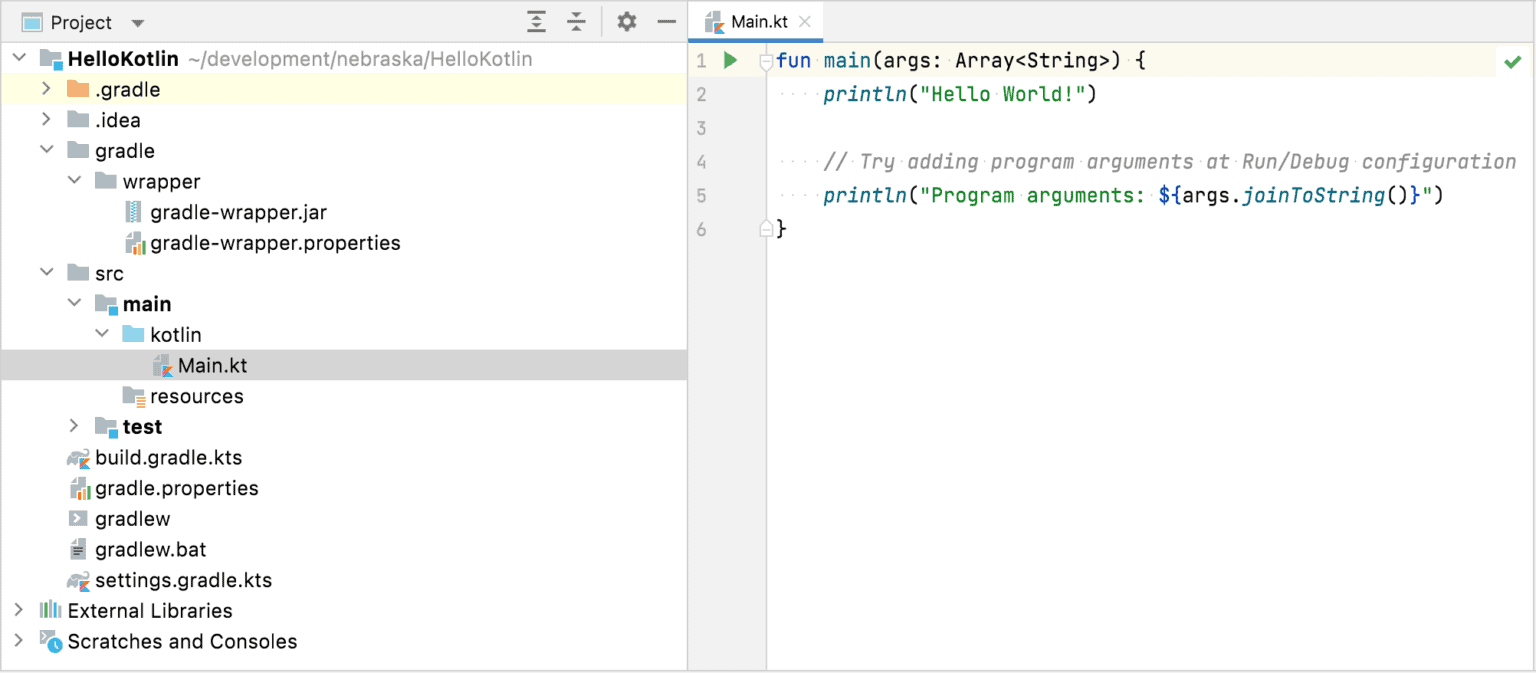Open the Project view dropdown
The image size is (1536, 673).
(137, 22)
